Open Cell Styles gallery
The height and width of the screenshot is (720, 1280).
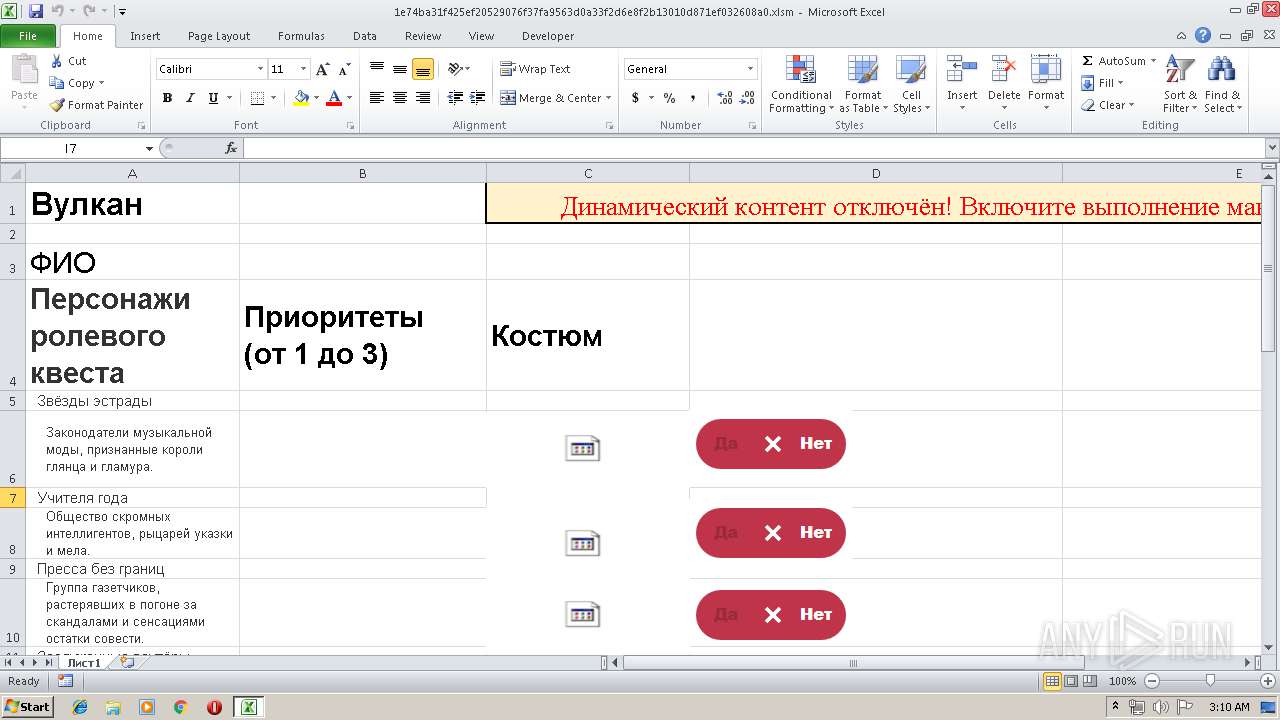point(910,85)
